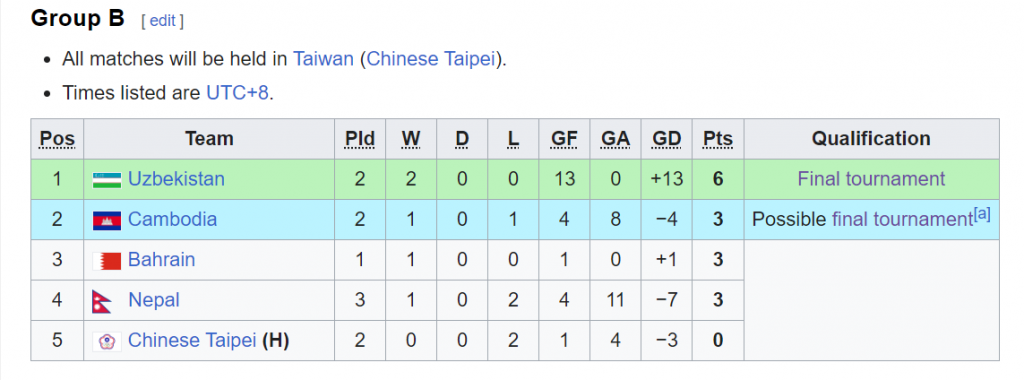Click the Cambodia flag icon
This screenshot has height=380, width=1024.
click(x=106, y=220)
